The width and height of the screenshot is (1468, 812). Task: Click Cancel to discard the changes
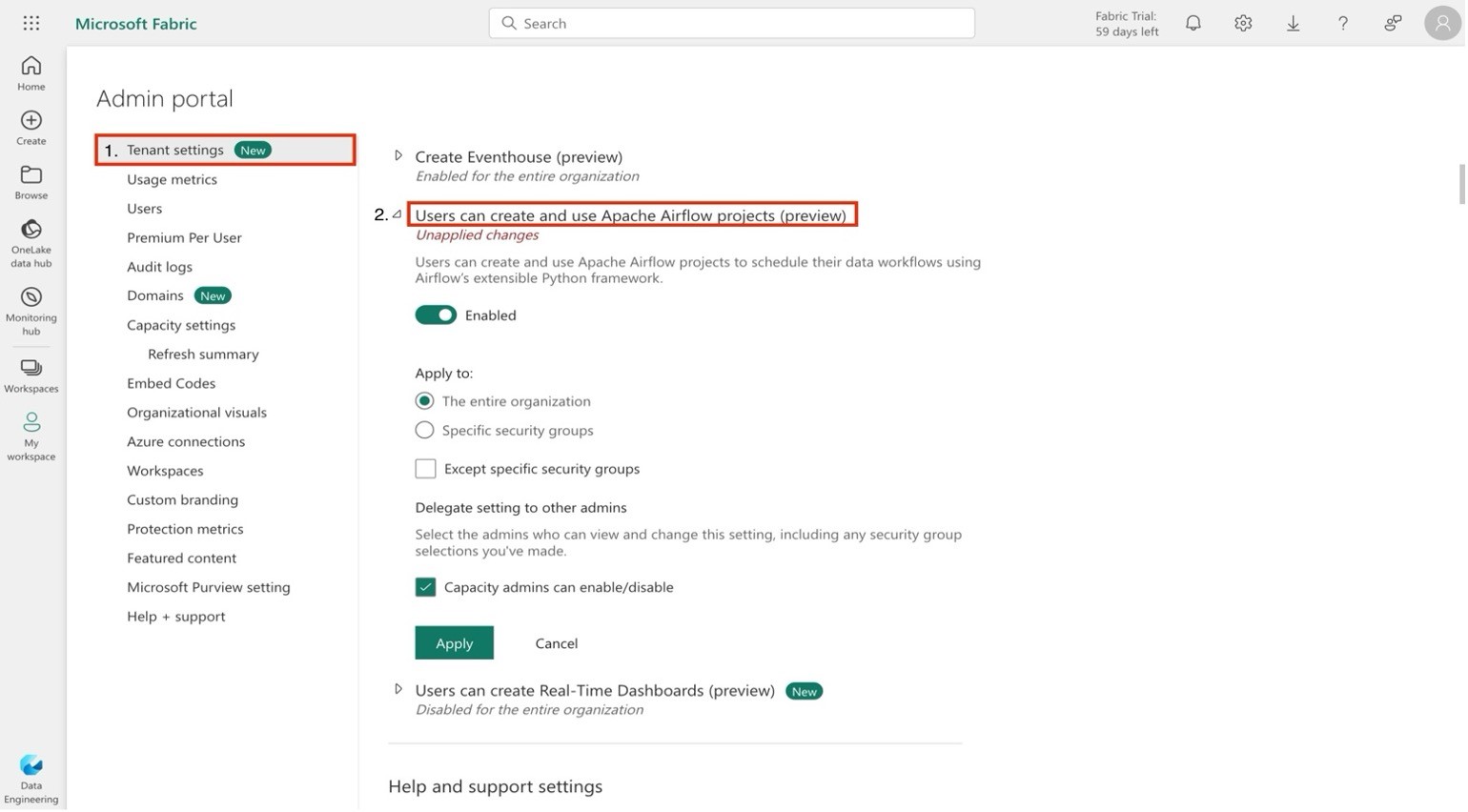tap(558, 644)
